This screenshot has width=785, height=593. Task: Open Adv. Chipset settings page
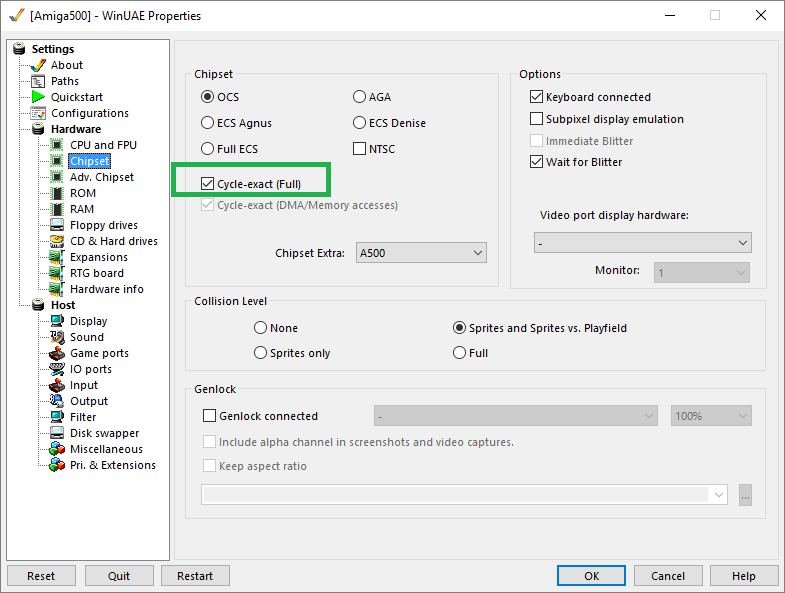pos(102,177)
